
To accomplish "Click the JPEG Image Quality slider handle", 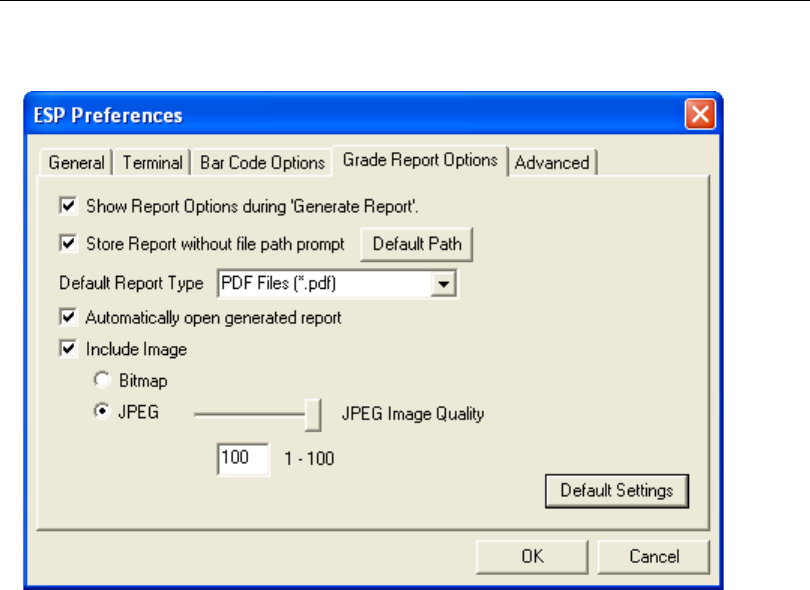I will pyautogui.click(x=314, y=413).
